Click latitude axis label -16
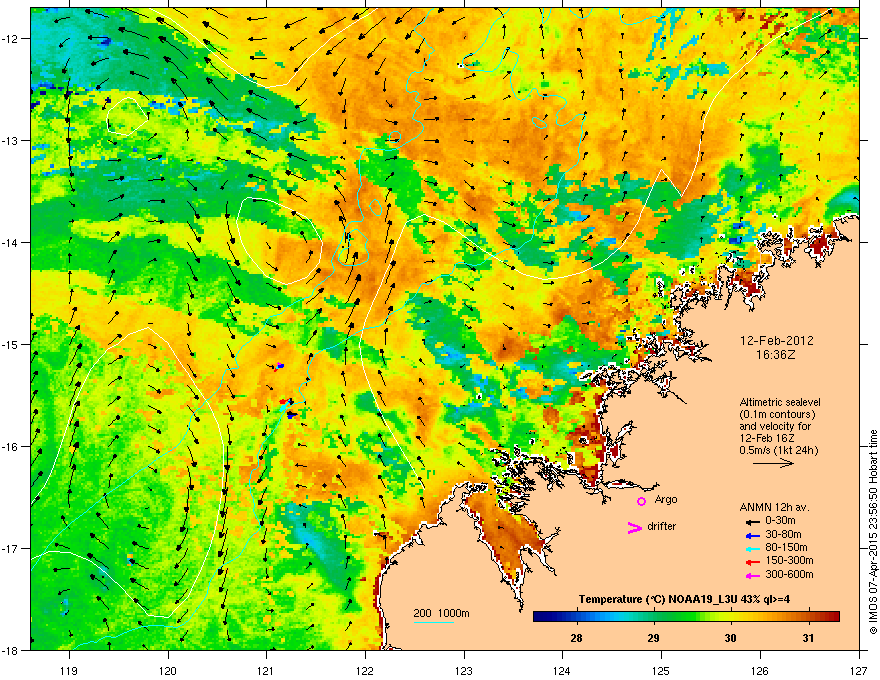 point(11,447)
